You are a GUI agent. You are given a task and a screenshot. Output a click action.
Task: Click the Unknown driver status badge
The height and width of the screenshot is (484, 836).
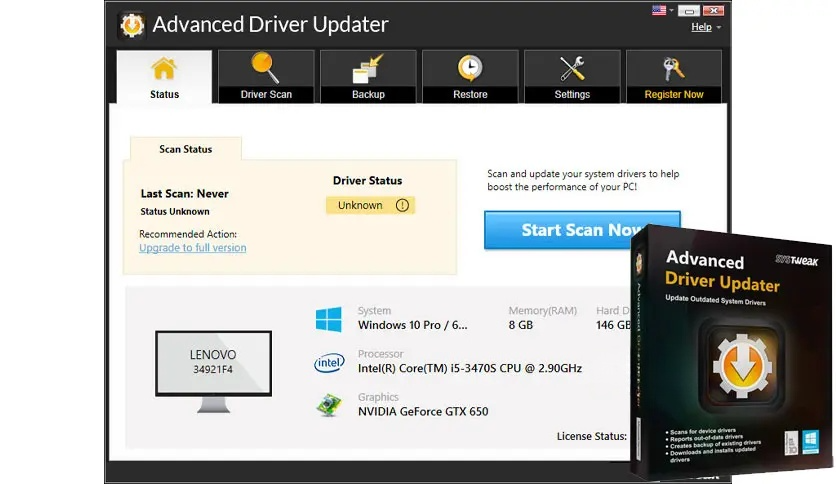[x=371, y=205]
